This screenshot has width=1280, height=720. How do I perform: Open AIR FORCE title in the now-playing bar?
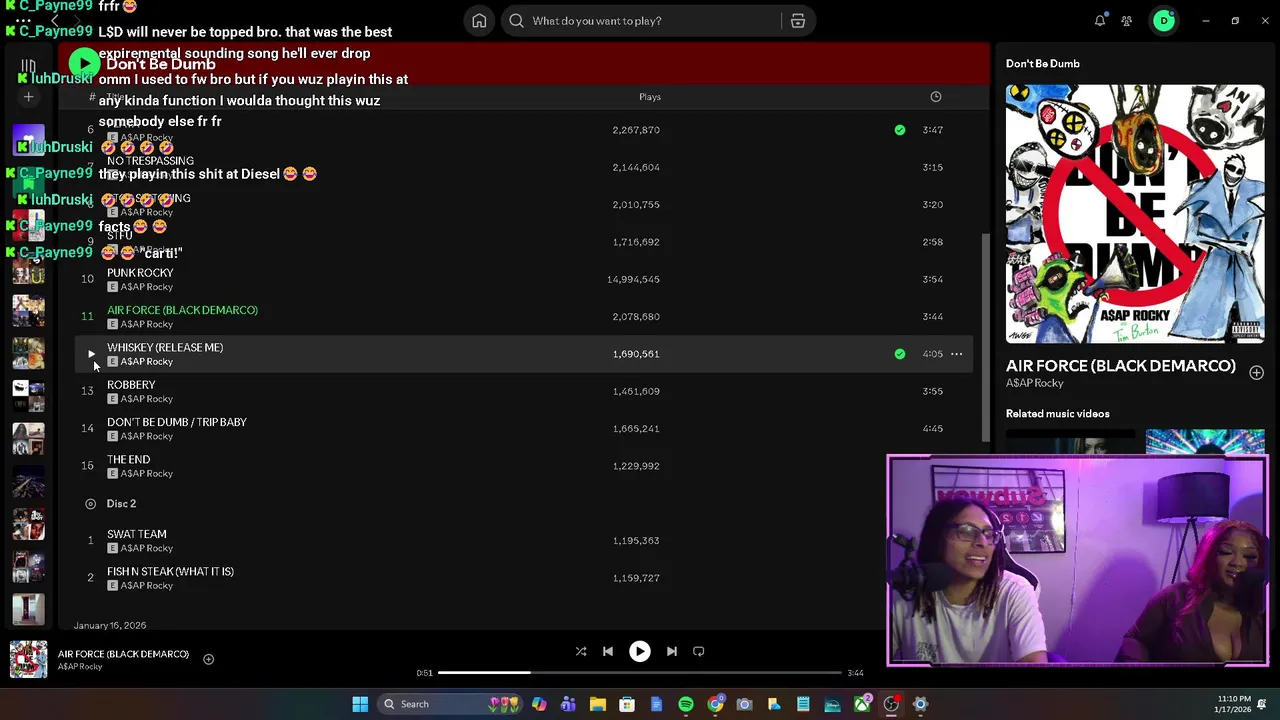[x=123, y=654]
